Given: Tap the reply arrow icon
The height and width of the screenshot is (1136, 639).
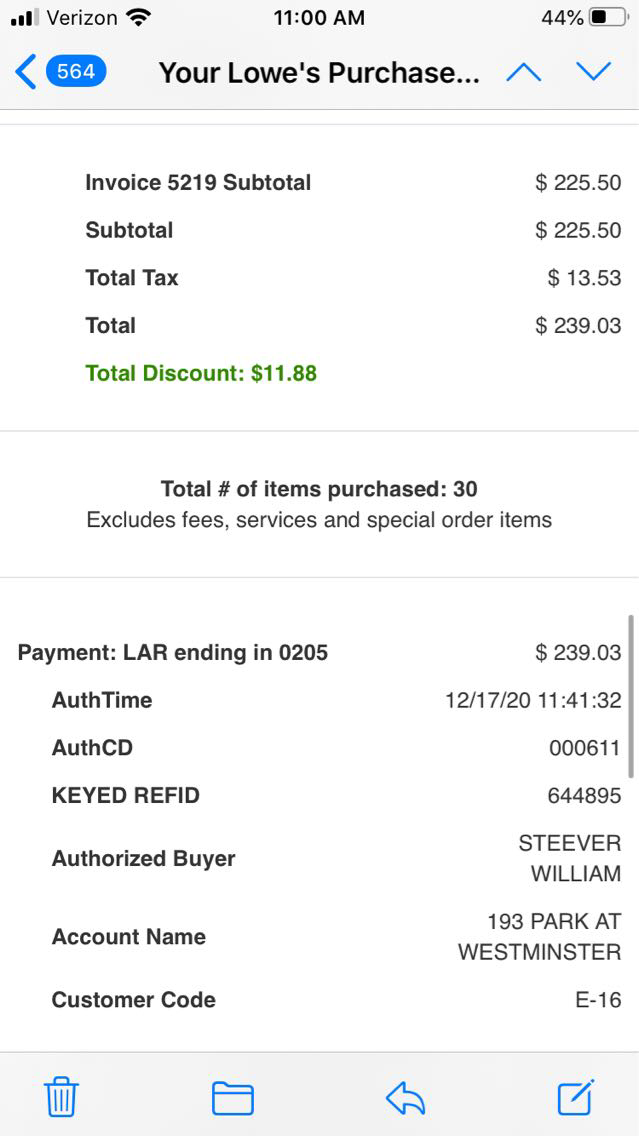Looking at the screenshot, I should click(x=405, y=1098).
